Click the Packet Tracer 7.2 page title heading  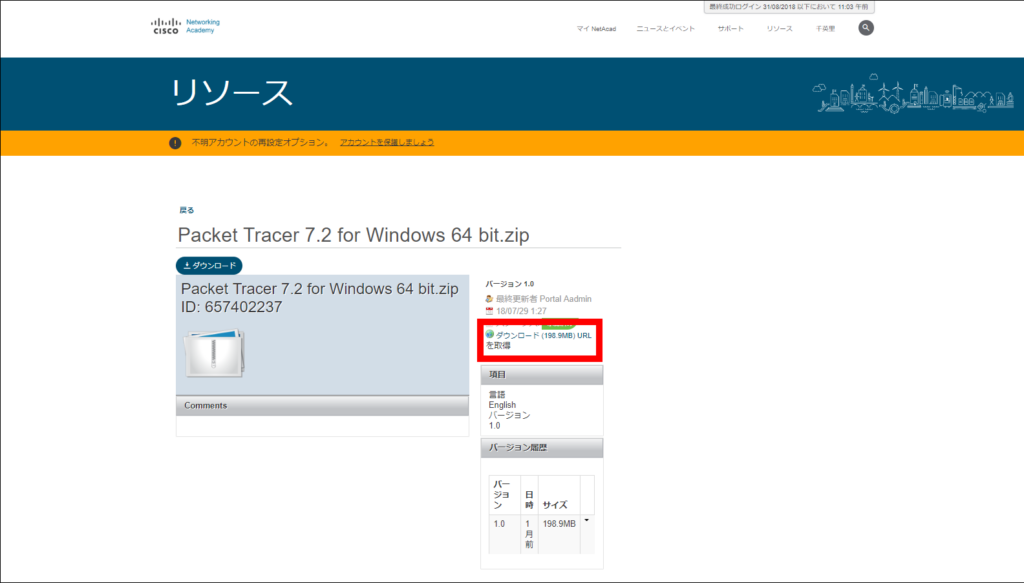[353, 235]
